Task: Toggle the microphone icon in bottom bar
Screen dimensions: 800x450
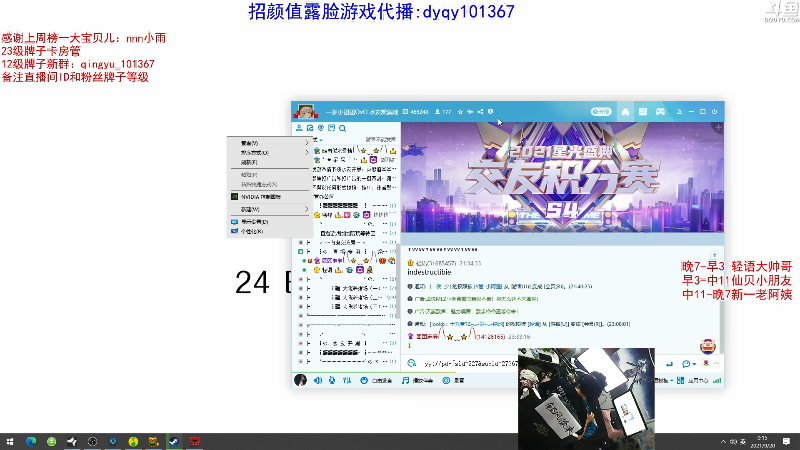Action: point(332,381)
